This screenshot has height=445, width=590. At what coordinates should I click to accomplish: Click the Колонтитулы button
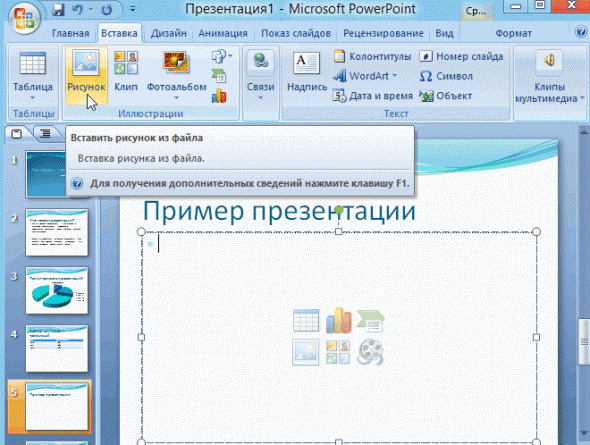[x=372, y=56]
